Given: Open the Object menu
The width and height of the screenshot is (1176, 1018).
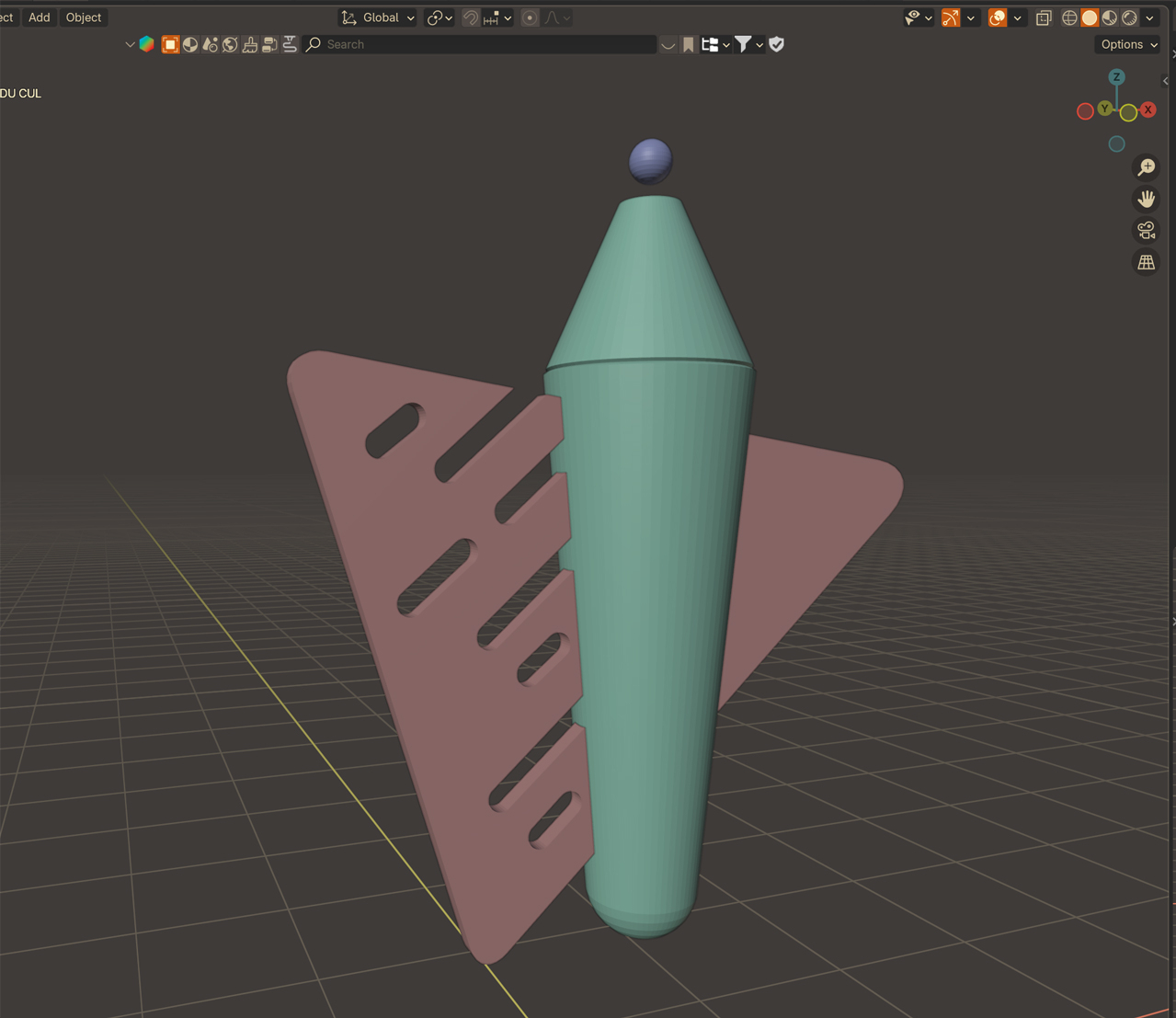Looking at the screenshot, I should (x=83, y=17).
